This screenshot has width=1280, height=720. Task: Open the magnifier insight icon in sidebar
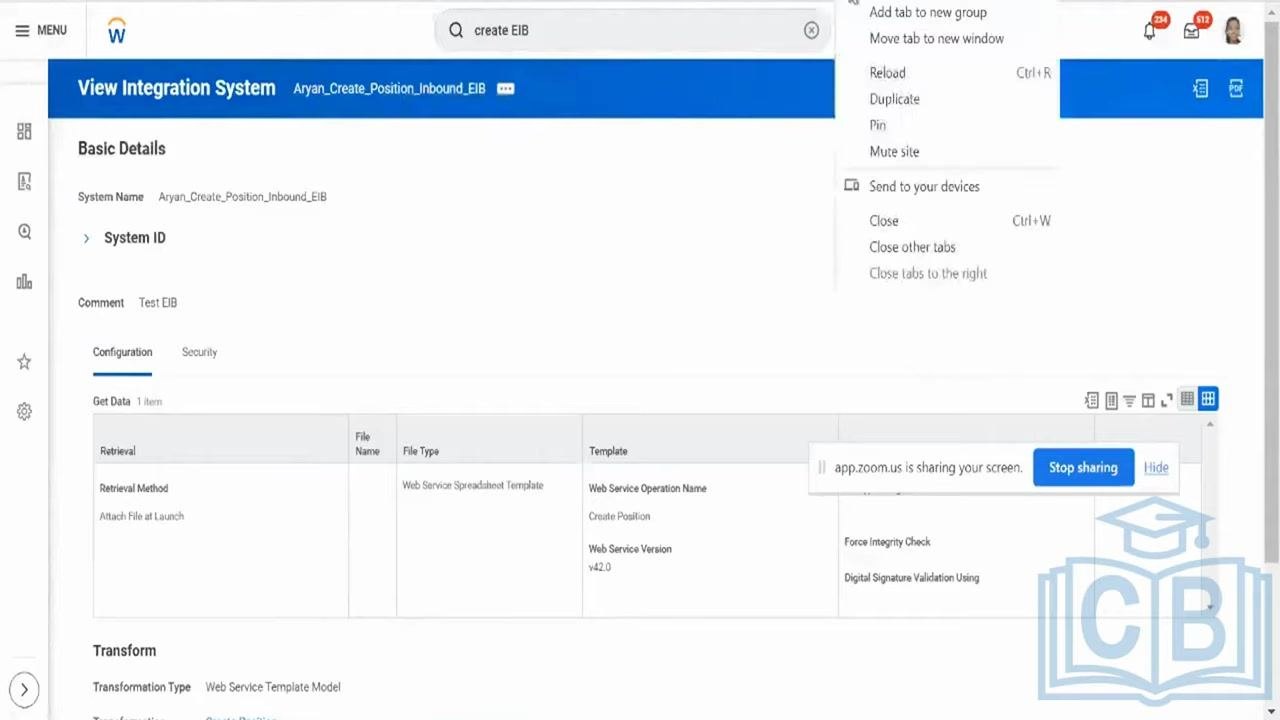coord(24,231)
